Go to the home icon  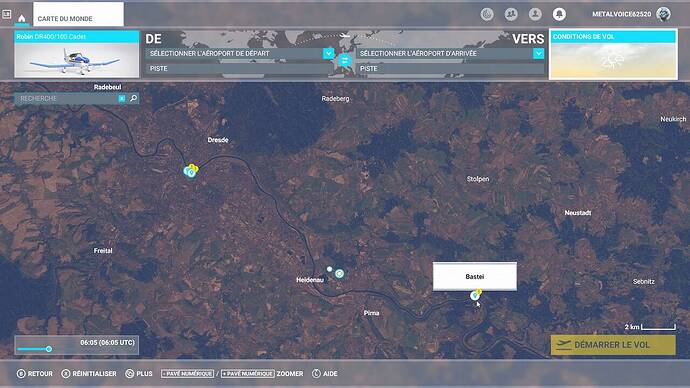click(21, 18)
